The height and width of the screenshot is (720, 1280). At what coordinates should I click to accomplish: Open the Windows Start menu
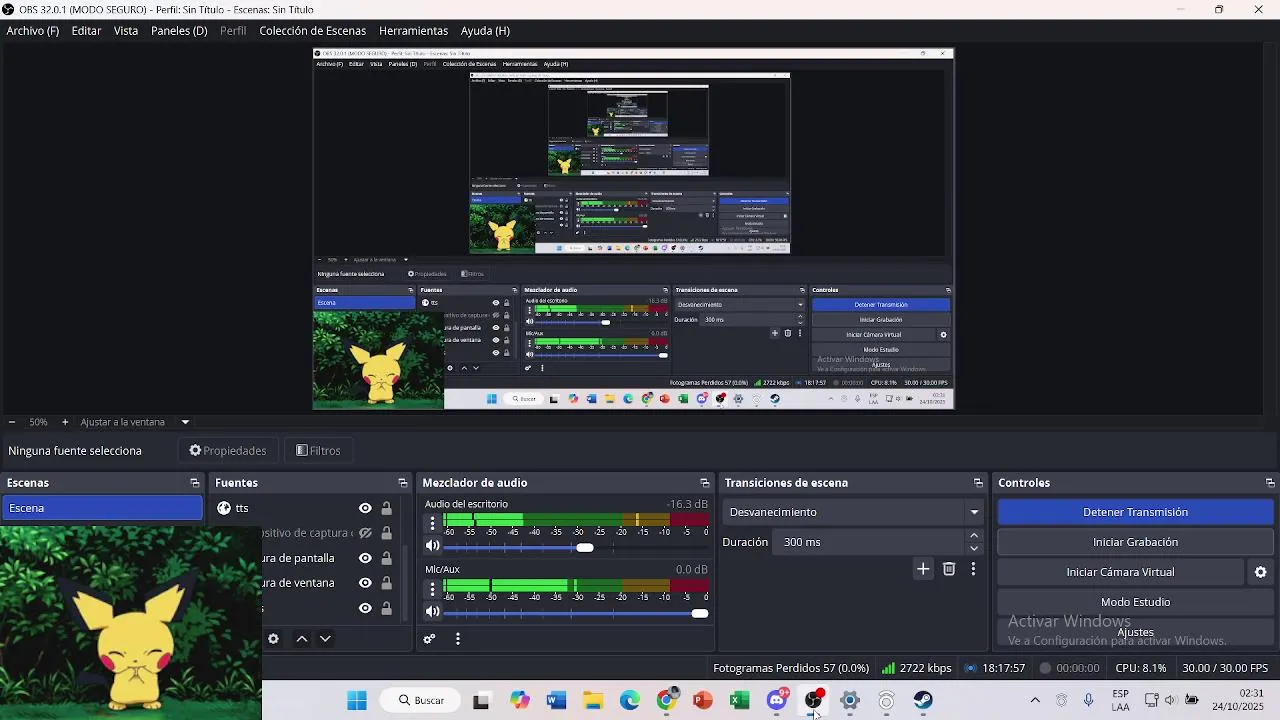[x=357, y=700]
